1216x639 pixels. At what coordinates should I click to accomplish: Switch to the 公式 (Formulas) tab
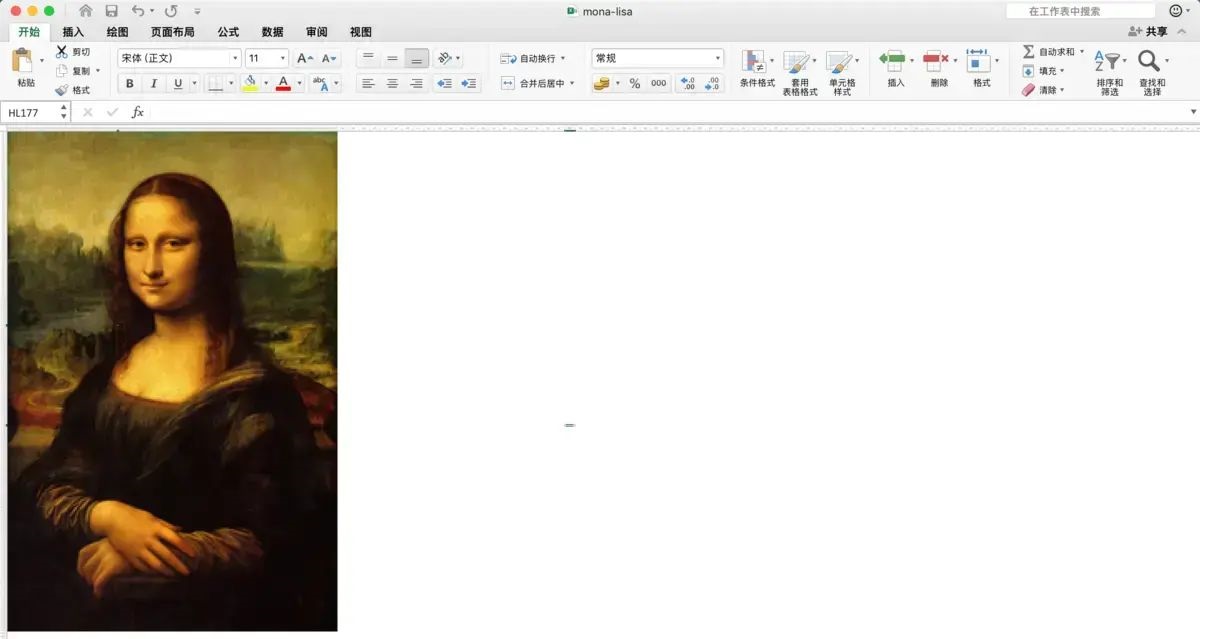228,32
